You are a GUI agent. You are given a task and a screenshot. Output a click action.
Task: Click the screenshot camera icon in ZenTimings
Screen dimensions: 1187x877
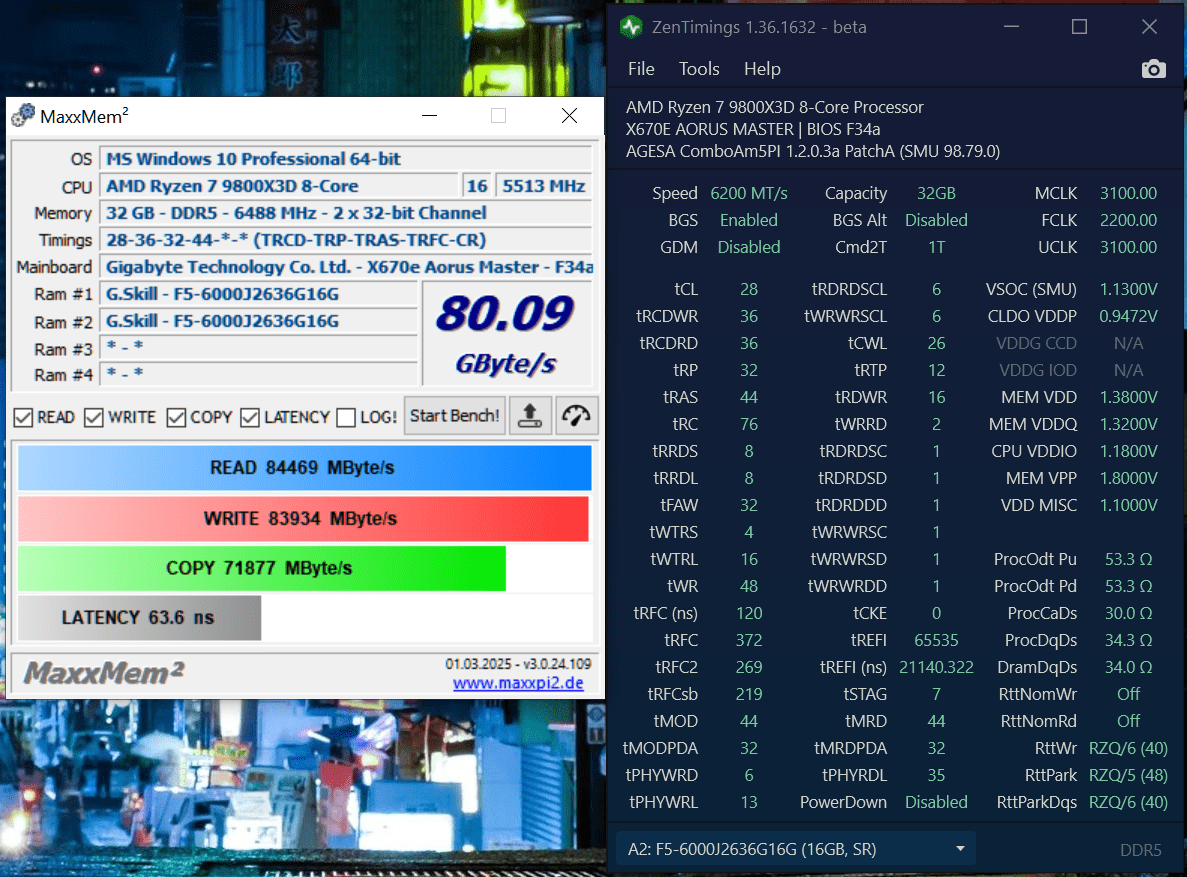(1153, 70)
